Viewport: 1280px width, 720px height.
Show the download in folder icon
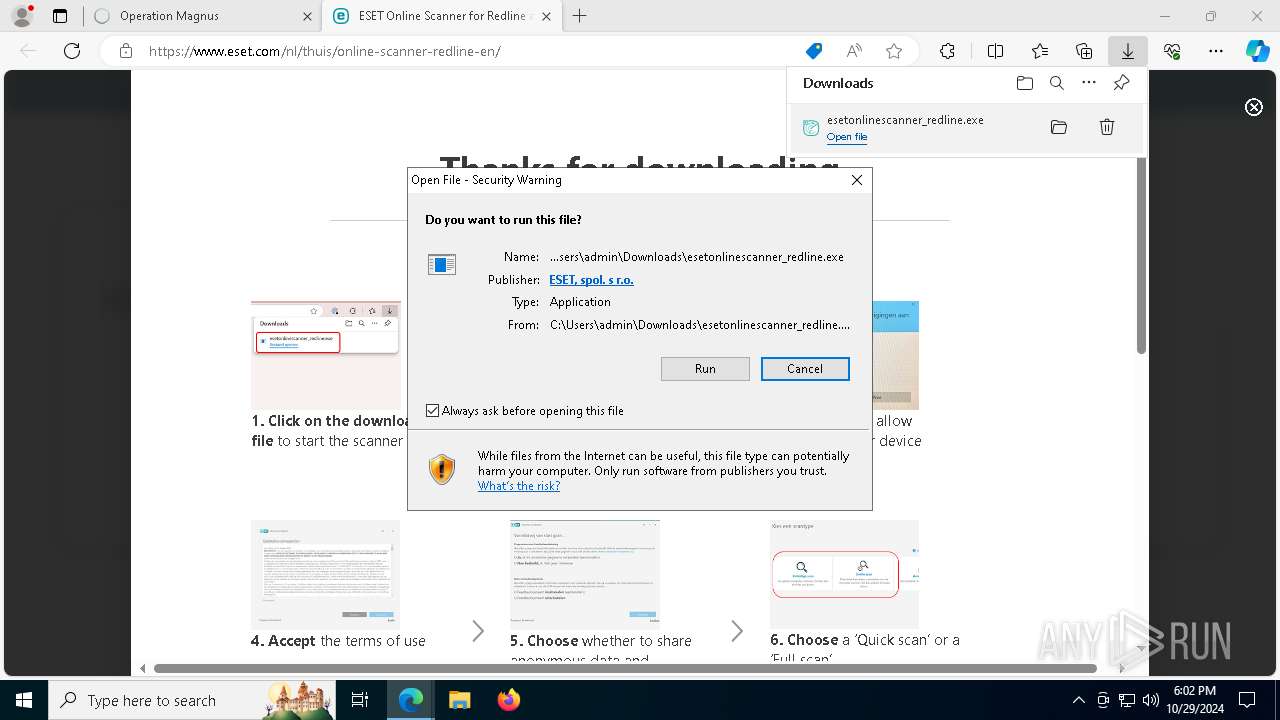pyautogui.click(x=1059, y=127)
